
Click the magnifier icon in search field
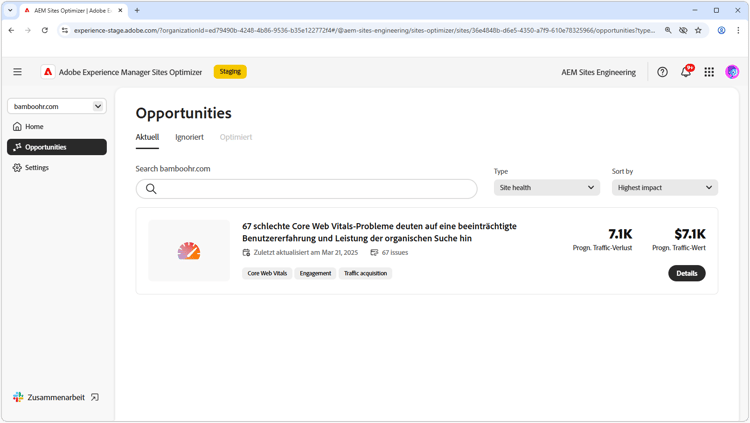point(151,189)
